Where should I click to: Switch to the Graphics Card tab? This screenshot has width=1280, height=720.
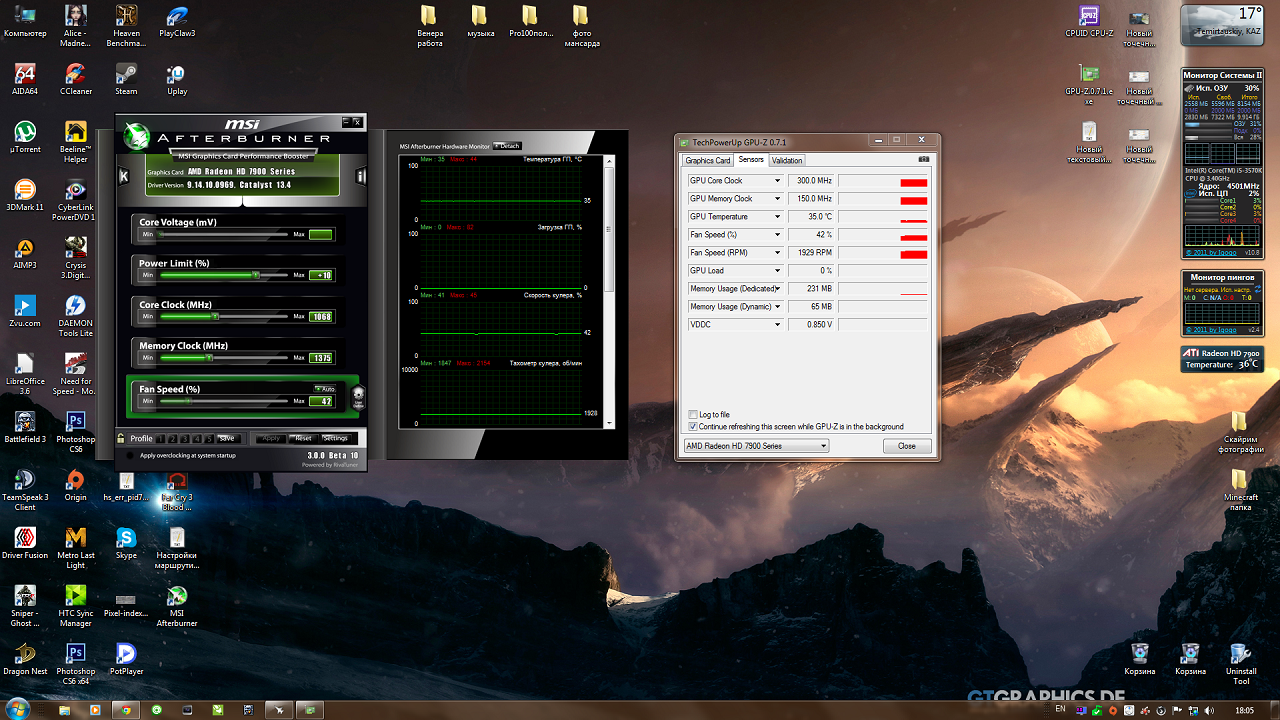pos(708,160)
